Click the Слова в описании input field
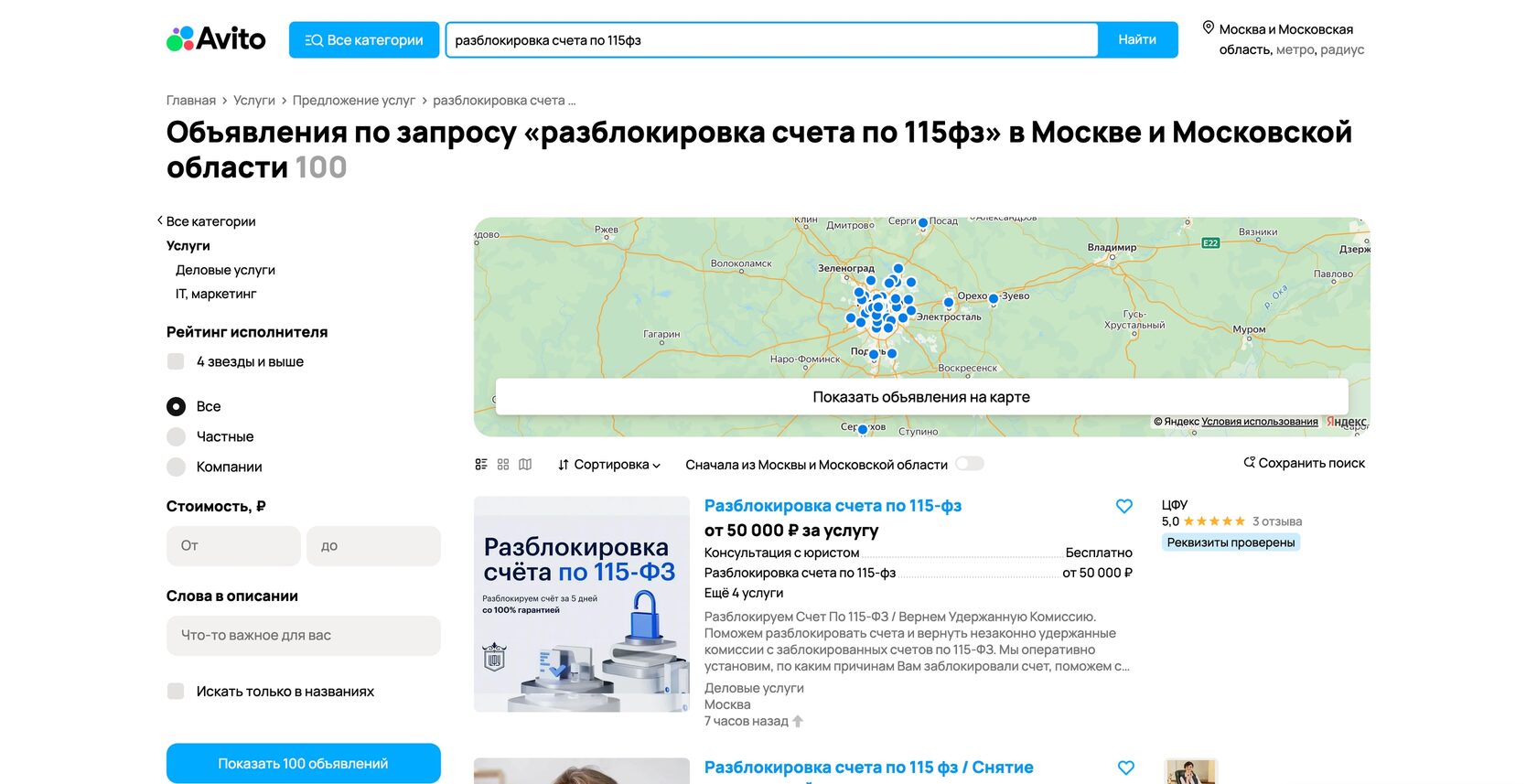1537x784 pixels. pyautogui.click(x=304, y=636)
